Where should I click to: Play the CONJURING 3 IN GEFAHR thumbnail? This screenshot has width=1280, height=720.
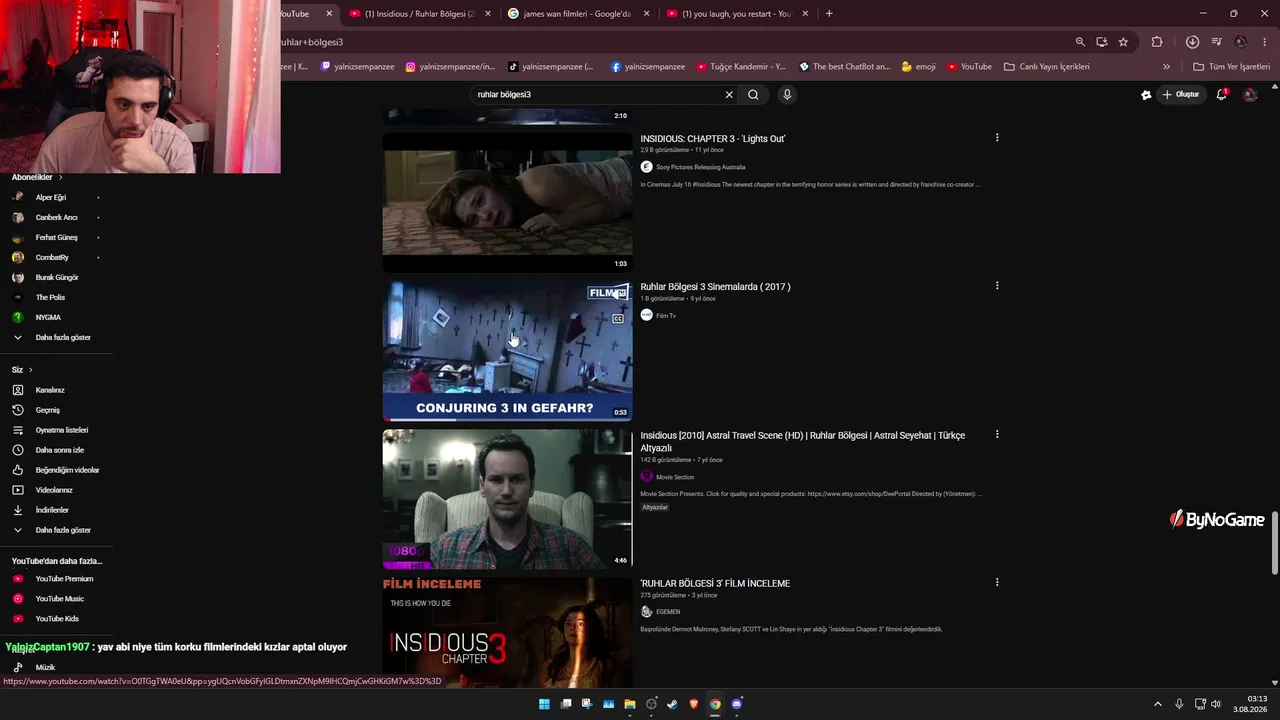507,350
